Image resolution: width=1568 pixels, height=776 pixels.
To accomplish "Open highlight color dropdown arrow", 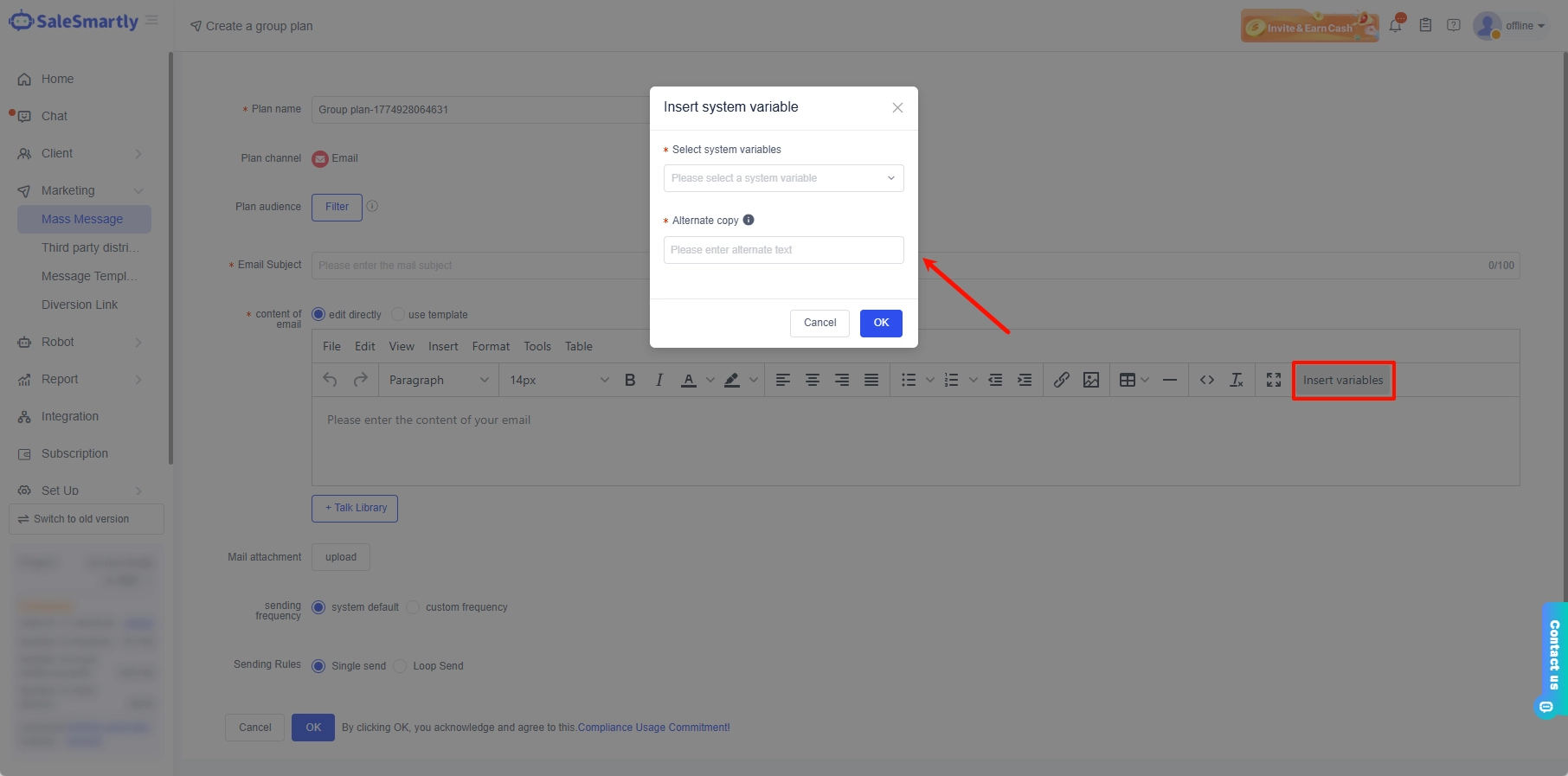I will coord(754,380).
